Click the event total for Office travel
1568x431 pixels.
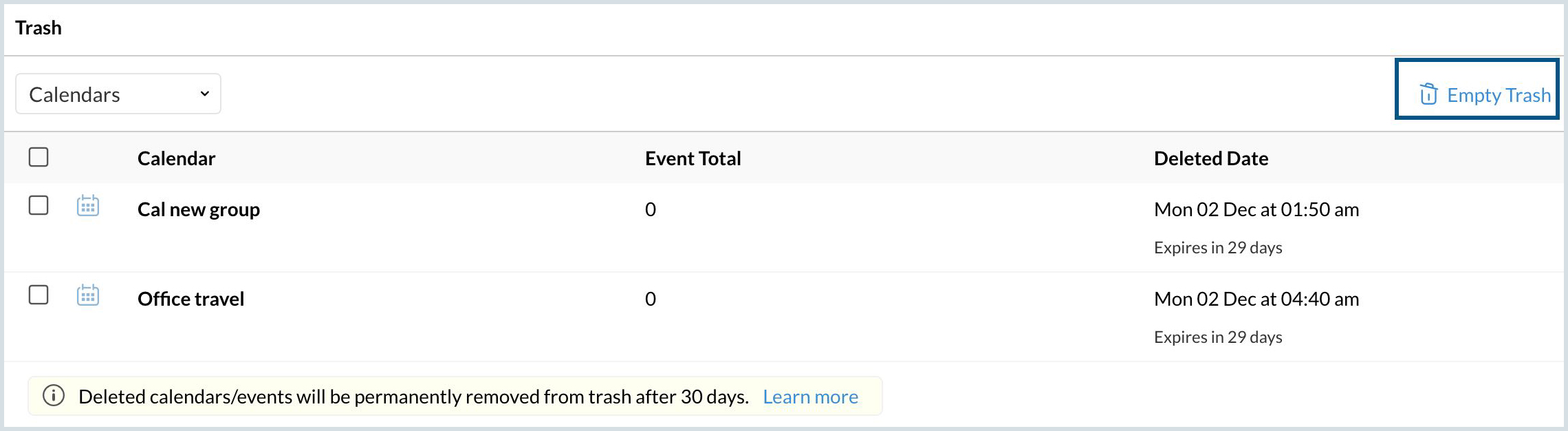(x=650, y=299)
